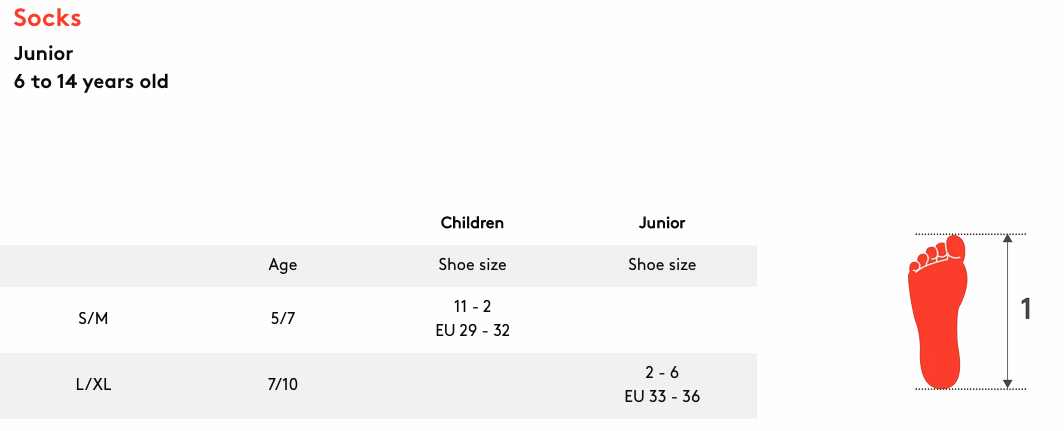Click the upward arrowhead above the foot measurement
Viewport: 1064px width, 431px height.
pyautogui.click(x=1008, y=239)
